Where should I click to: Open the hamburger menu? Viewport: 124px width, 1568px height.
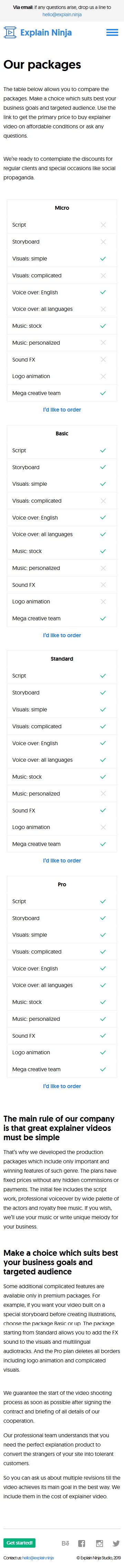[112, 32]
